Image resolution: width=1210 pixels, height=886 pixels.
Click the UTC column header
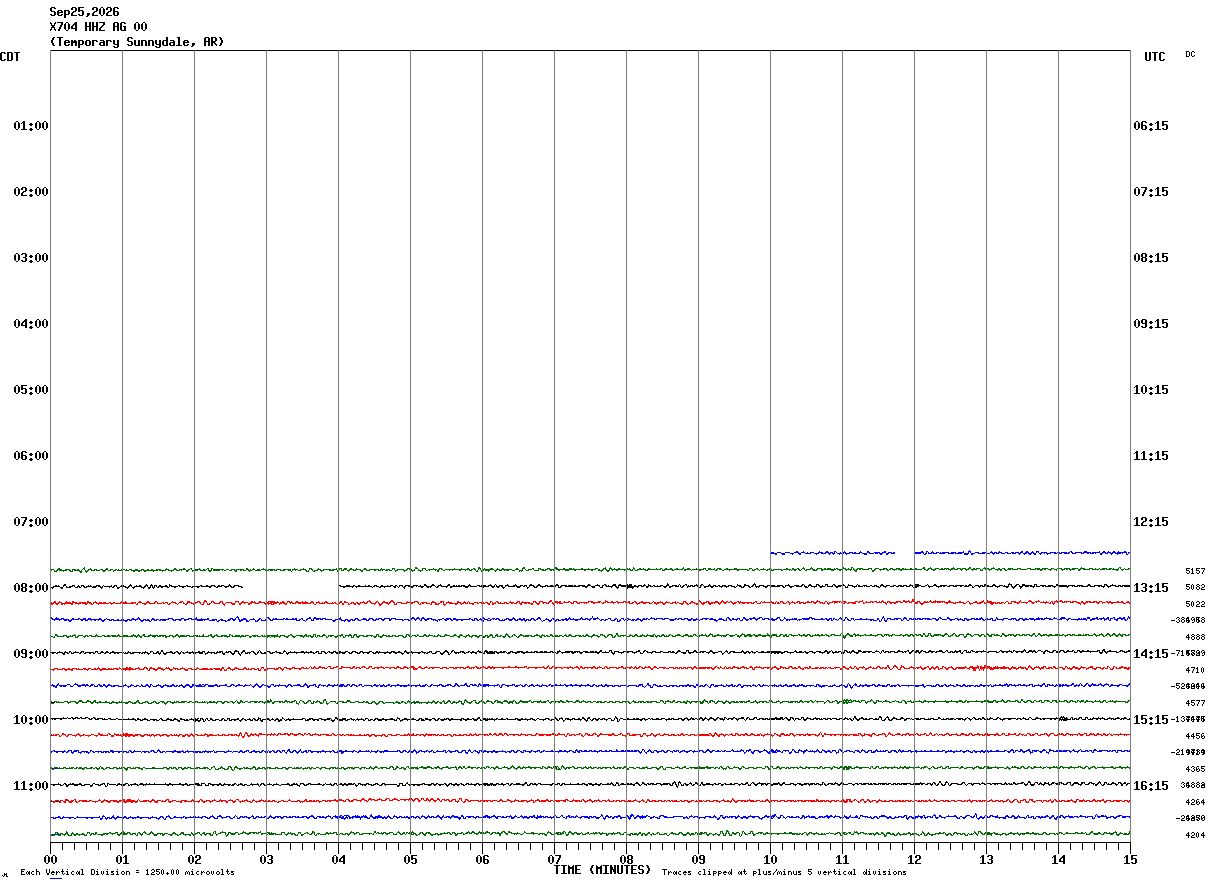[x=1155, y=57]
